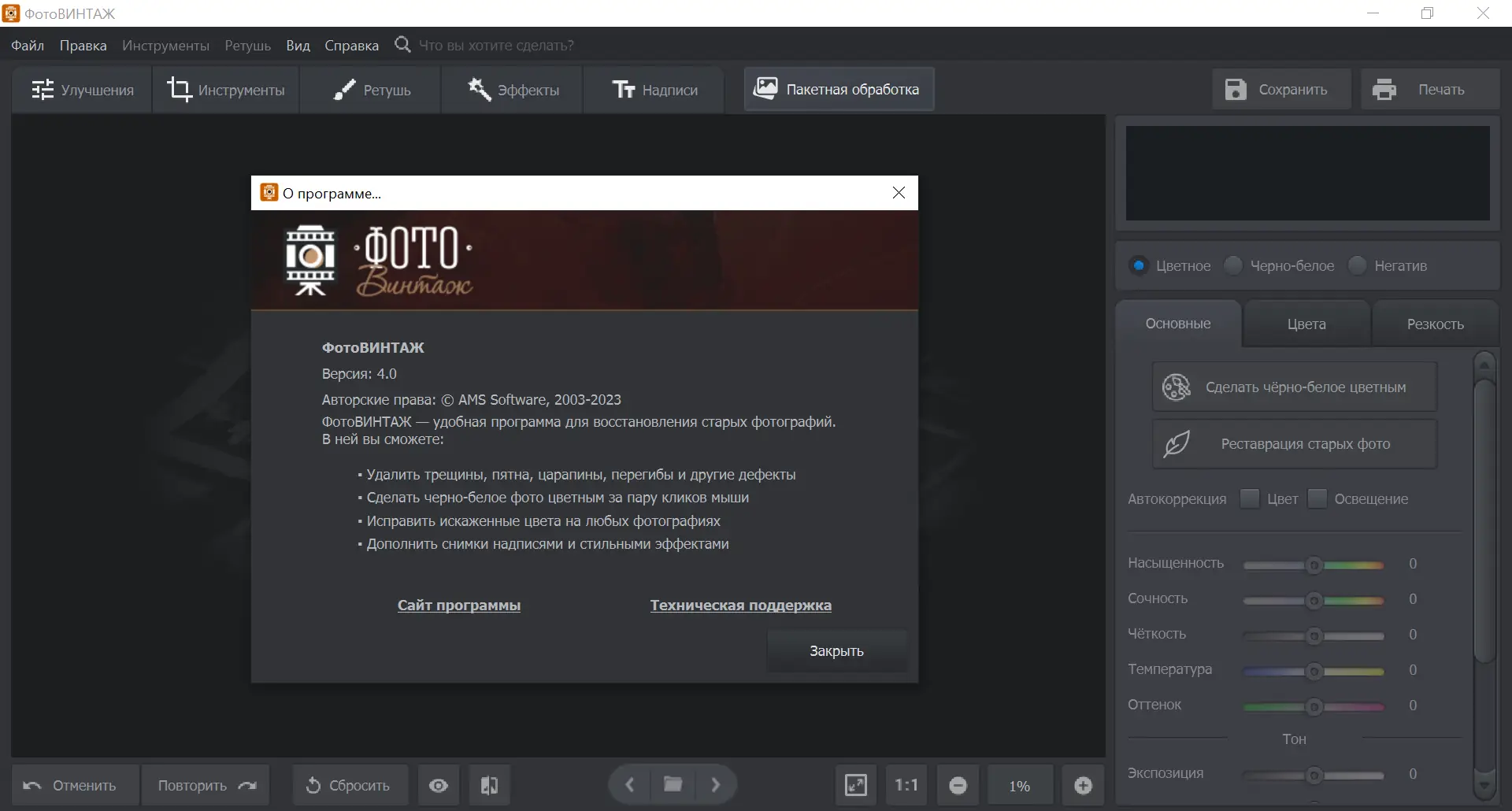Switch to the Основные tab
This screenshot has height=811, width=1512.
1178,324
